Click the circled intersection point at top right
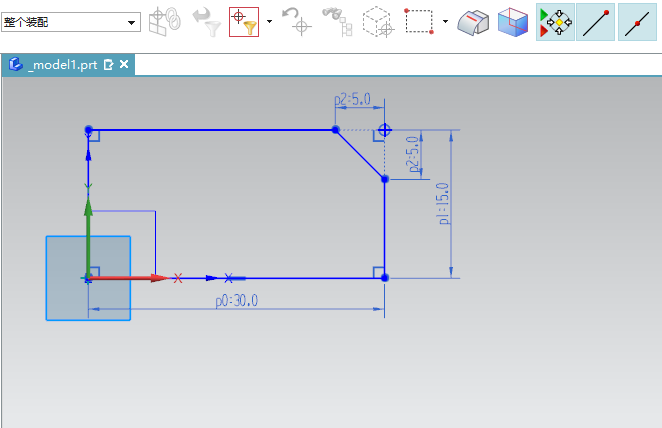The image size is (662, 428). [x=385, y=130]
